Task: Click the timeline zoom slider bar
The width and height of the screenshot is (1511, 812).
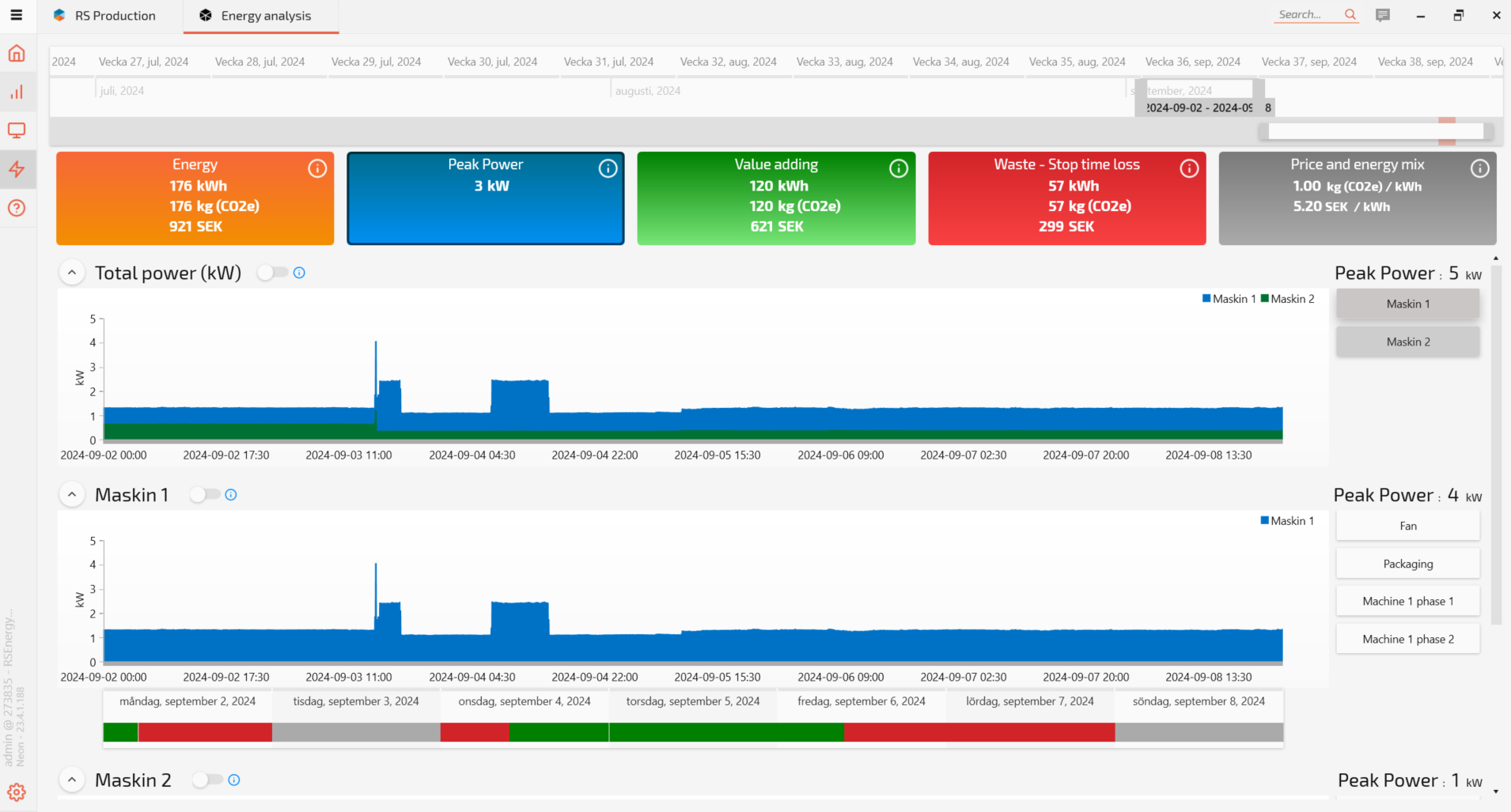Action: pos(1375,131)
